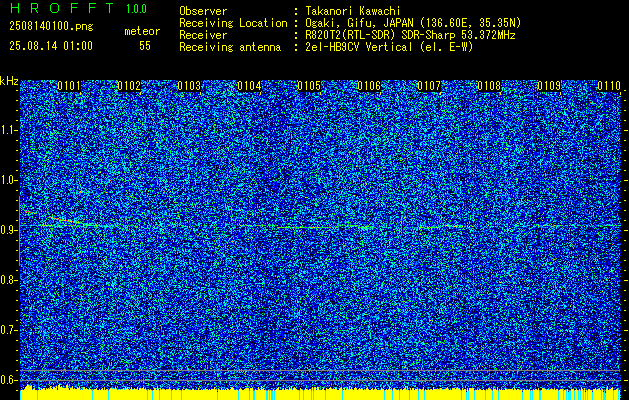Viewport: 629px width, 400px height.
Task: Click the 0108 time marker
Action: click(x=489, y=86)
